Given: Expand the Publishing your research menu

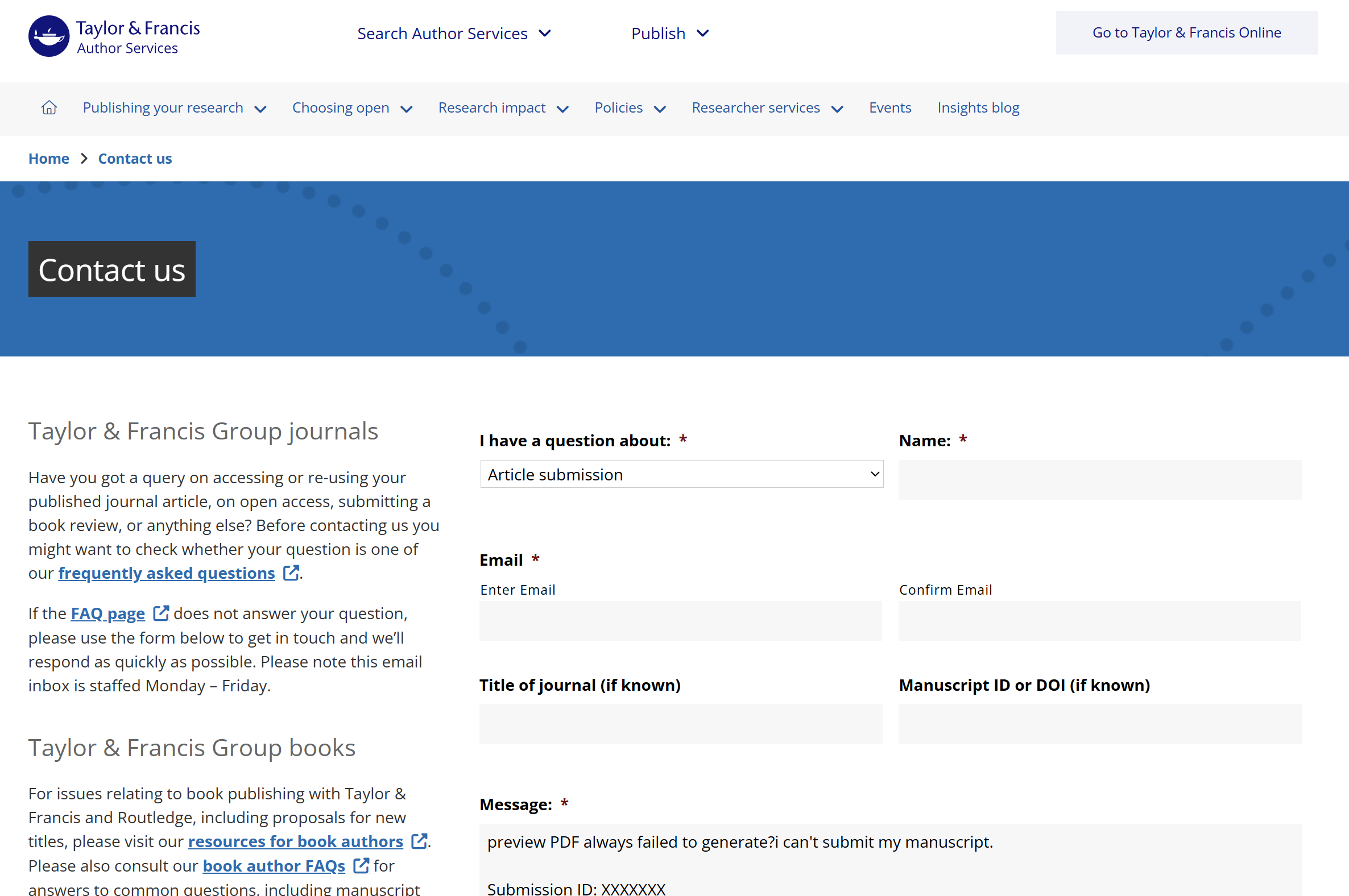Looking at the screenshot, I should 175,108.
